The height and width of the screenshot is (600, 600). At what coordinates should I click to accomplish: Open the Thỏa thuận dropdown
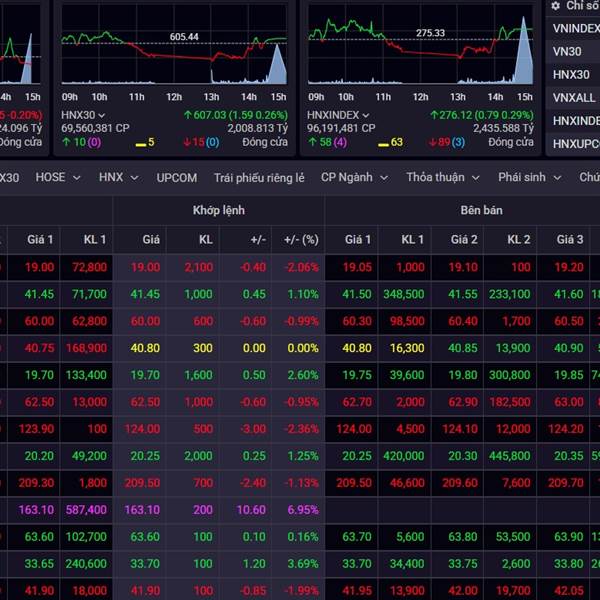[x=443, y=177]
